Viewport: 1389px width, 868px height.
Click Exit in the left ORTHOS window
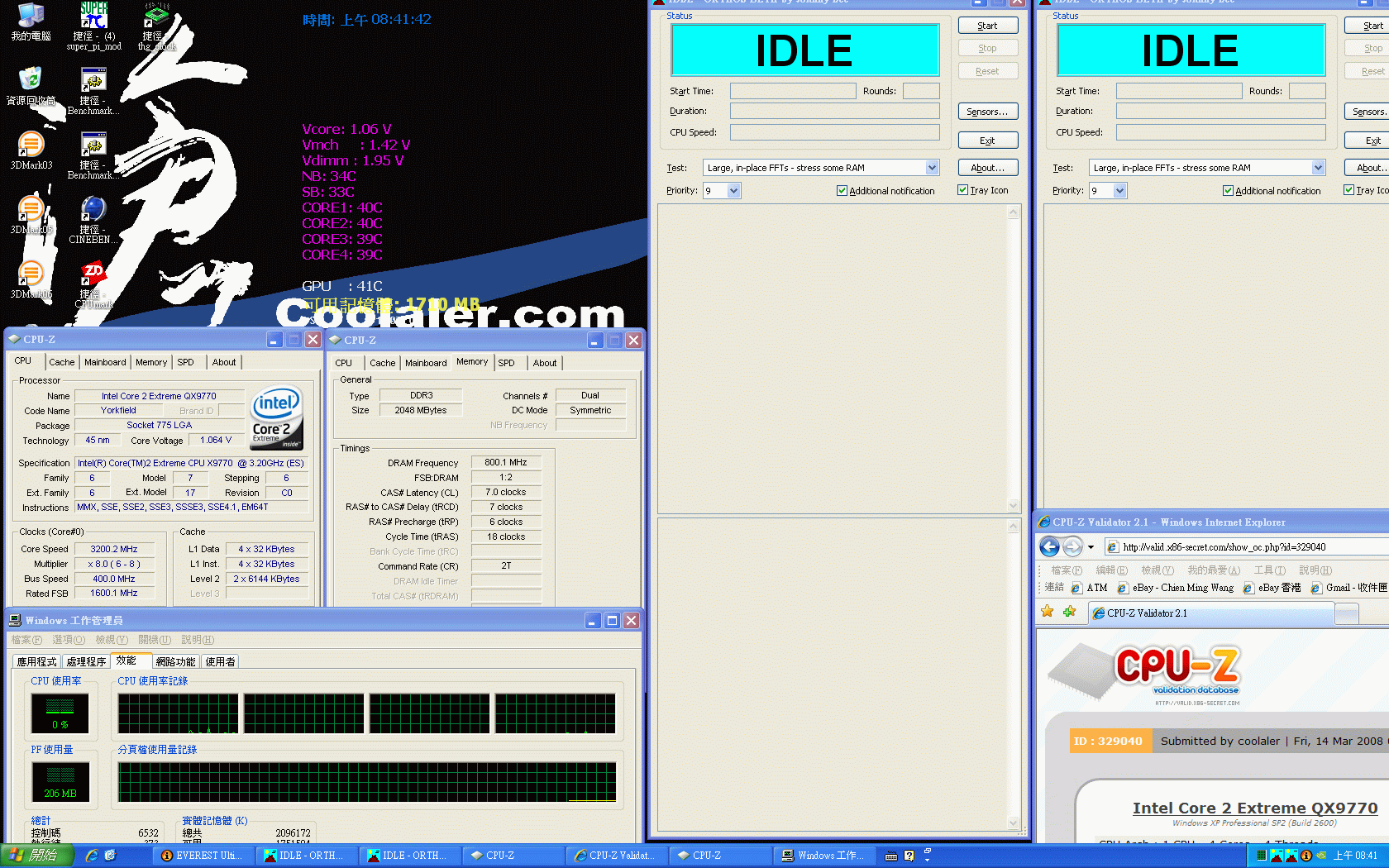tap(987, 141)
